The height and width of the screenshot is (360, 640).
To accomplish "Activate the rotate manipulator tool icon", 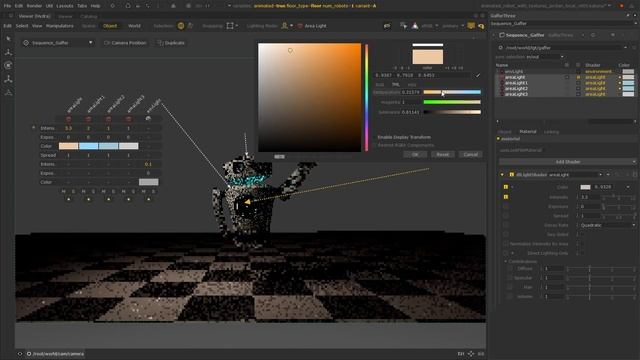I will [8, 65].
